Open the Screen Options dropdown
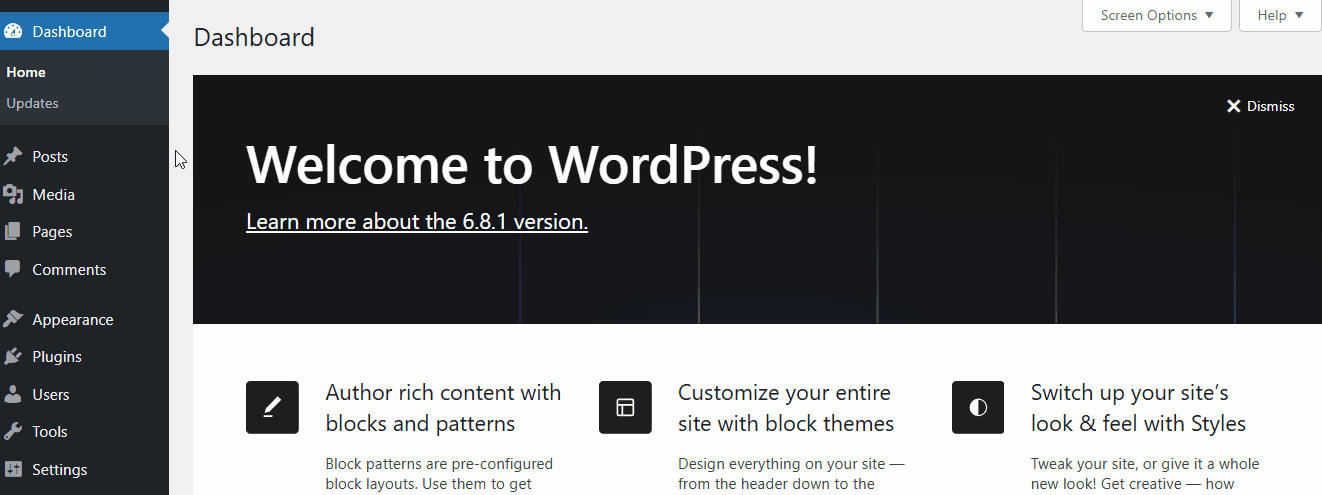 pyautogui.click(x=1157, y=15)
